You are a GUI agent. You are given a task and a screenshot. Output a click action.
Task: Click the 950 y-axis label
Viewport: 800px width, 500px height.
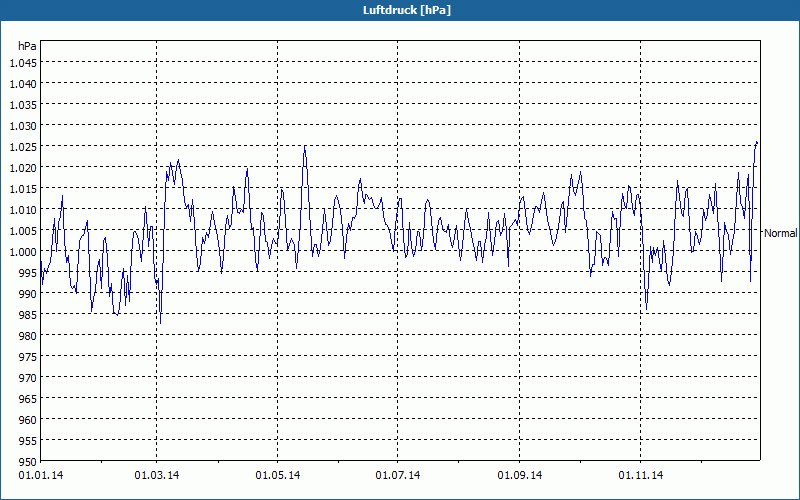tap(28, 462)
